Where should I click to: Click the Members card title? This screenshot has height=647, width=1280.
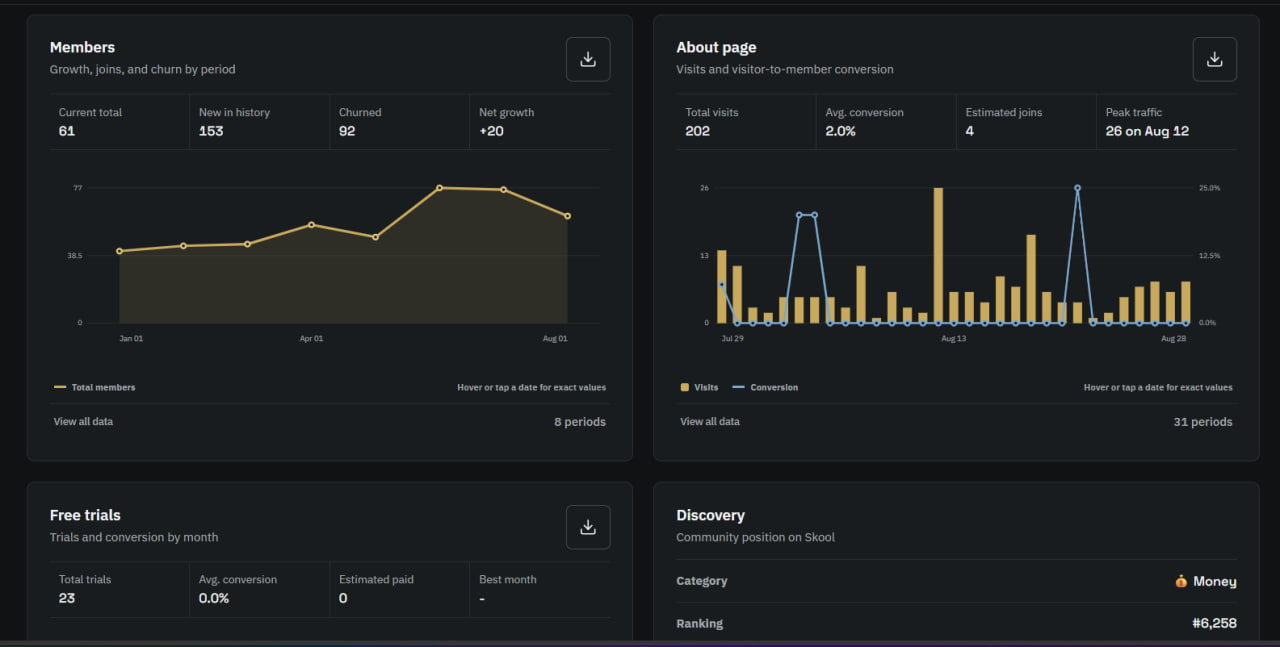tap(82, 47)
